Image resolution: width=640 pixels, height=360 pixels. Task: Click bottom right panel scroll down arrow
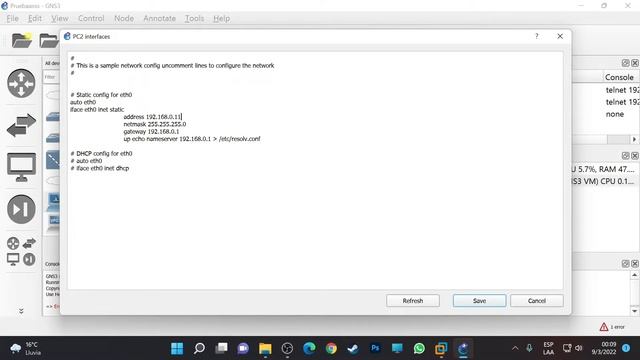[634, 311]
